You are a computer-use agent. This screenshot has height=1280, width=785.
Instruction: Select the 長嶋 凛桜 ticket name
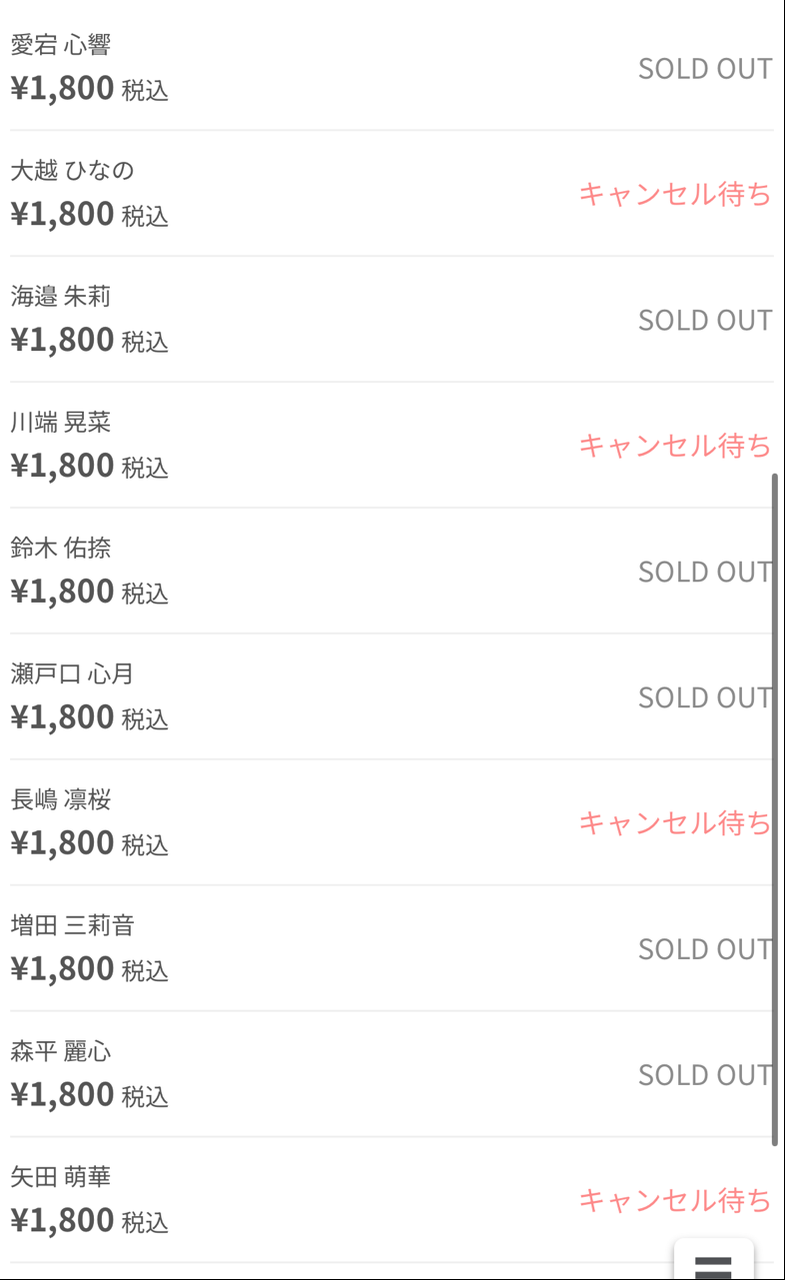(61, 800)
